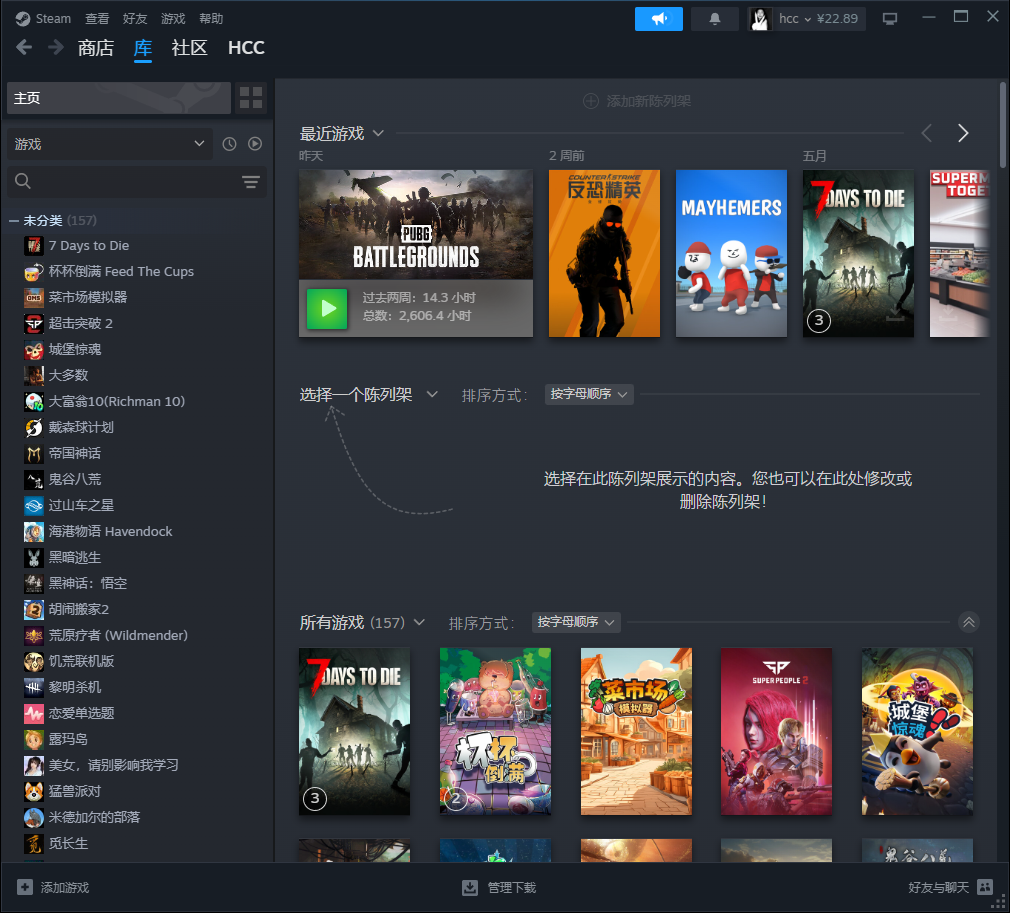Click the Steam logo menu
1010x913 pixels.
coord(43,19)
